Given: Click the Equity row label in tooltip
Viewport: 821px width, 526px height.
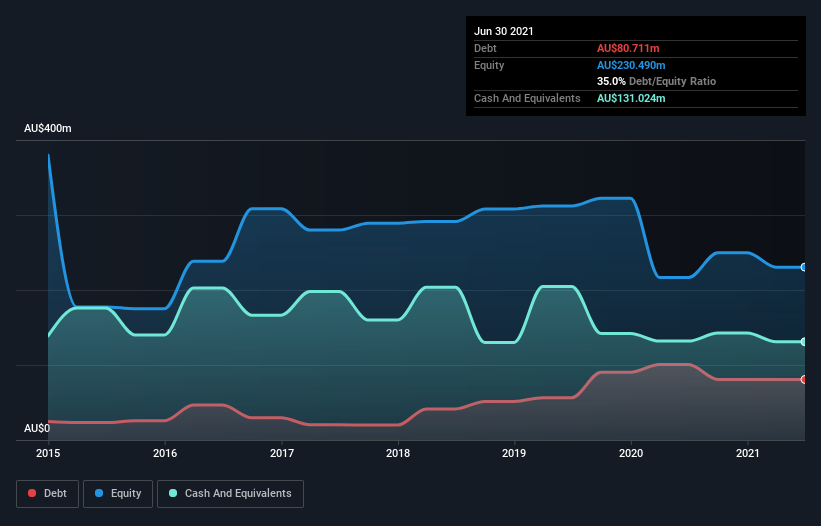Looking at the screenshot, I should (x=489, y=65).
